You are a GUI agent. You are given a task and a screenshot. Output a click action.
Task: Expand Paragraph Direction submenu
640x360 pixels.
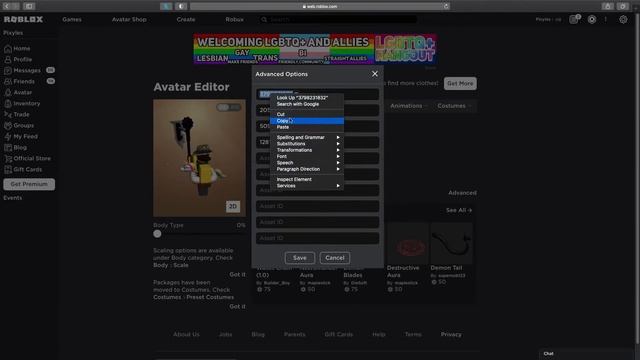pos(307,169)
